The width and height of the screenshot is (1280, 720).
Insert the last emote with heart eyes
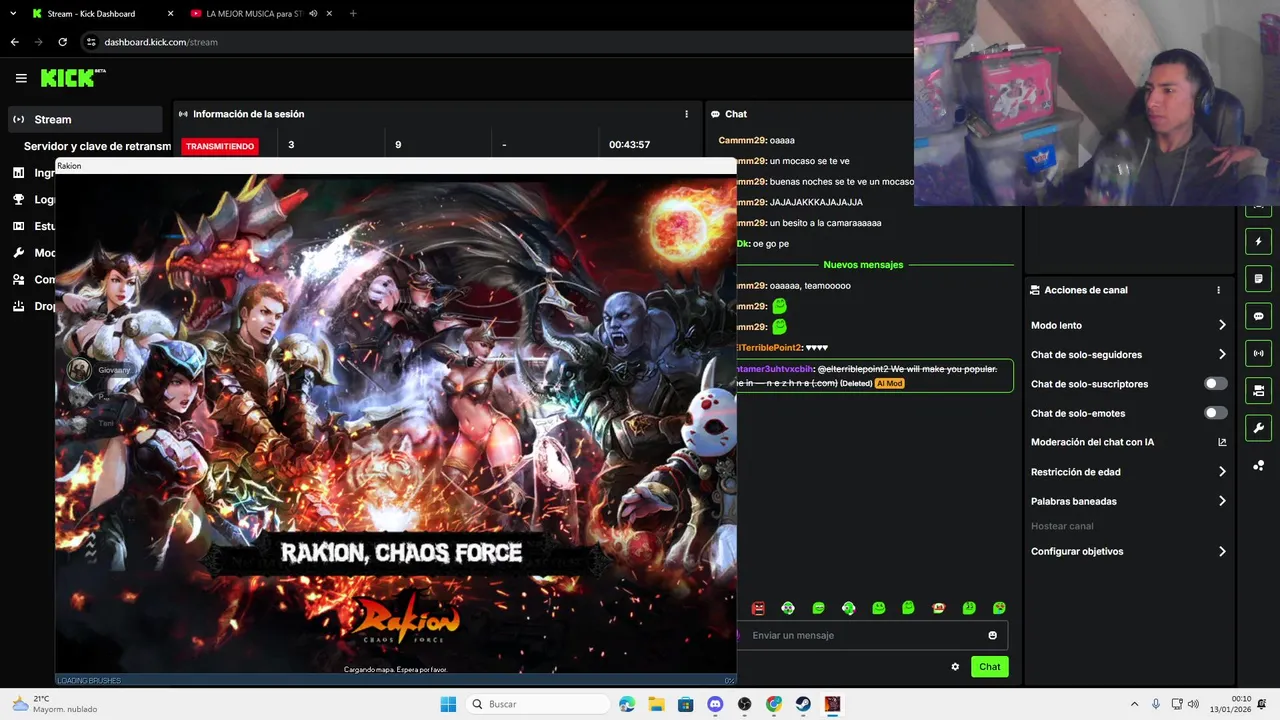click(999, 608)
